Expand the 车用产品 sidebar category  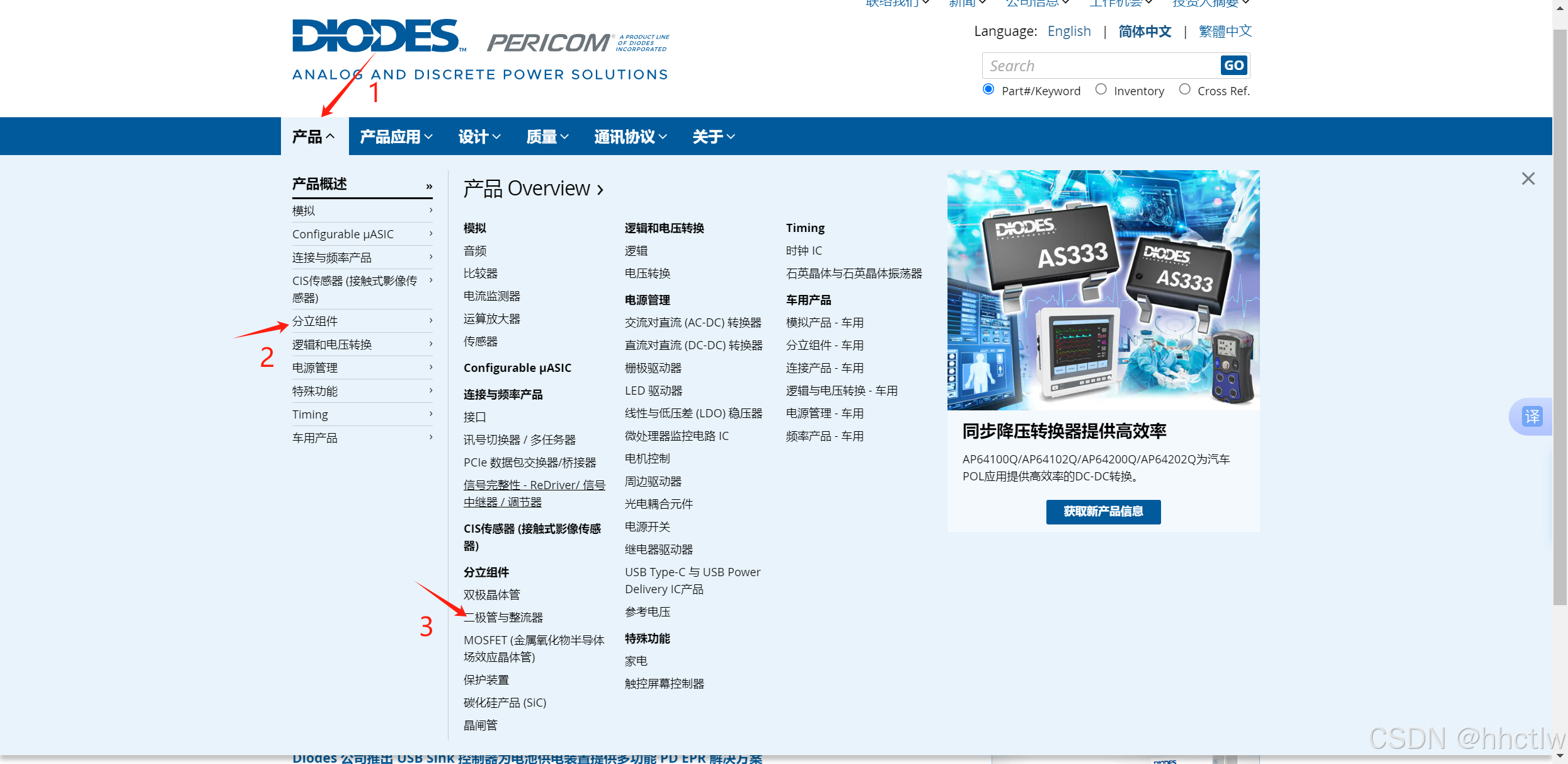pyautogui.click(x=362, y=437)
